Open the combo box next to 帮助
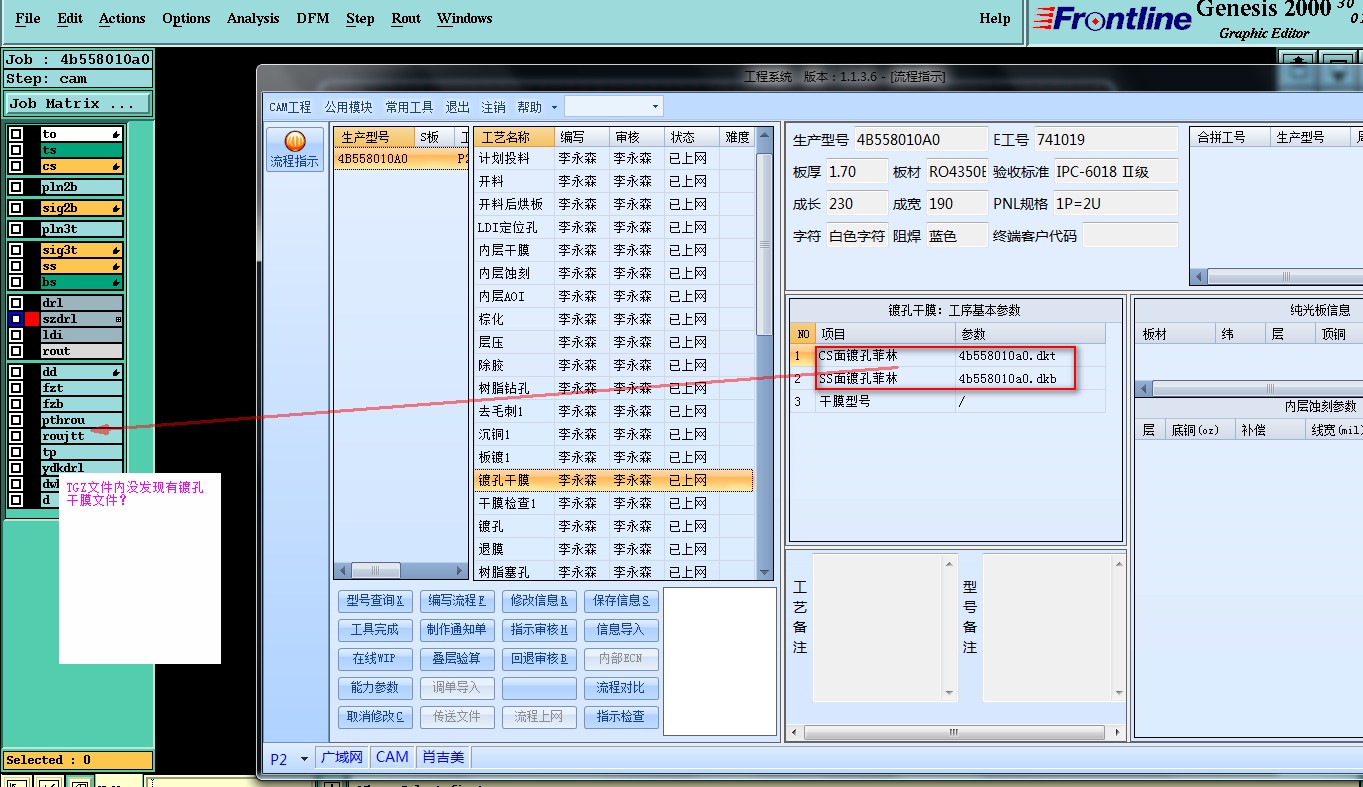The width and height of the screenshot is (1363, 787). tap(614, 106)
